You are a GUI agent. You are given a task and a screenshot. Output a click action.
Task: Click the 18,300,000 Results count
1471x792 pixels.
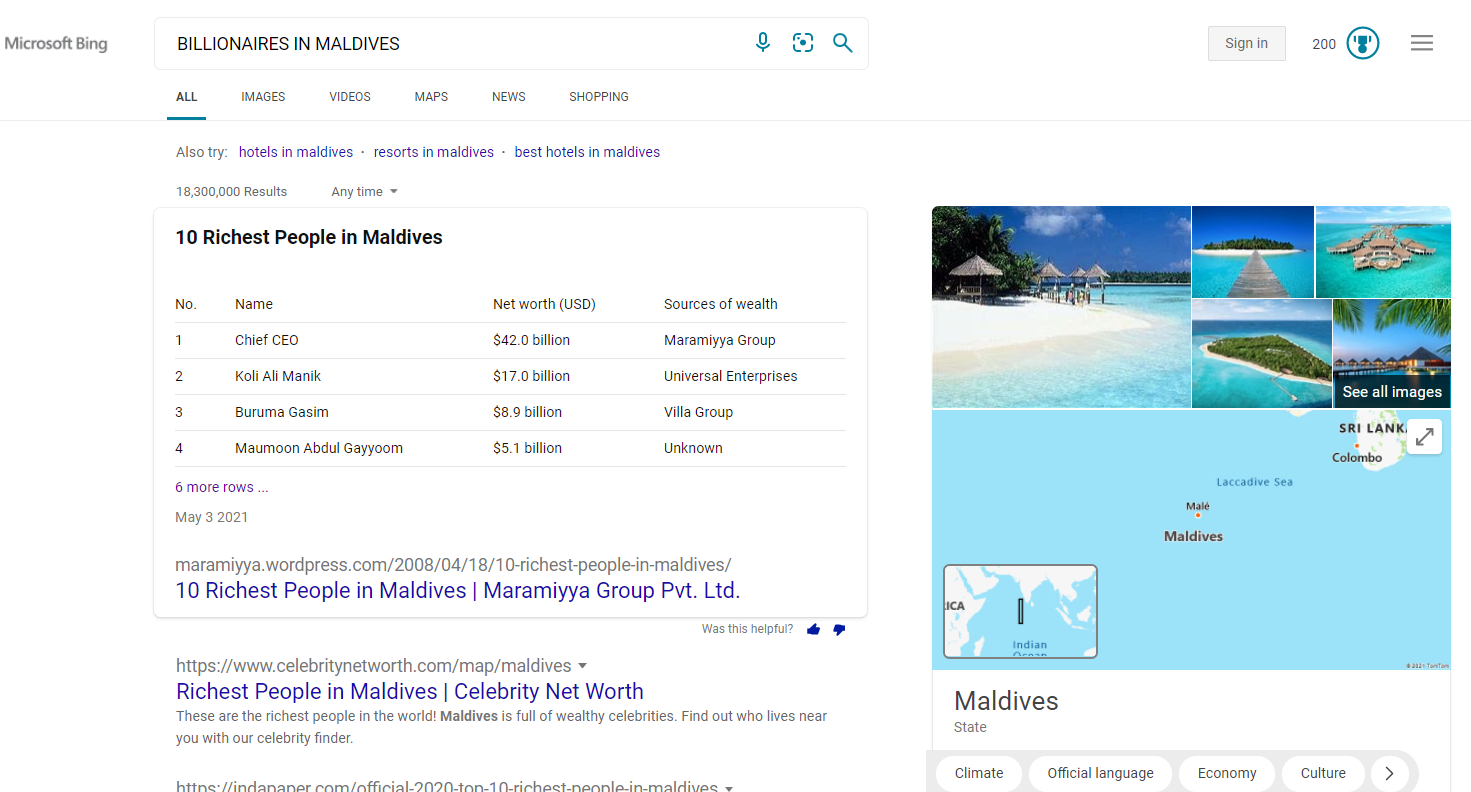[x=231, y=191]
